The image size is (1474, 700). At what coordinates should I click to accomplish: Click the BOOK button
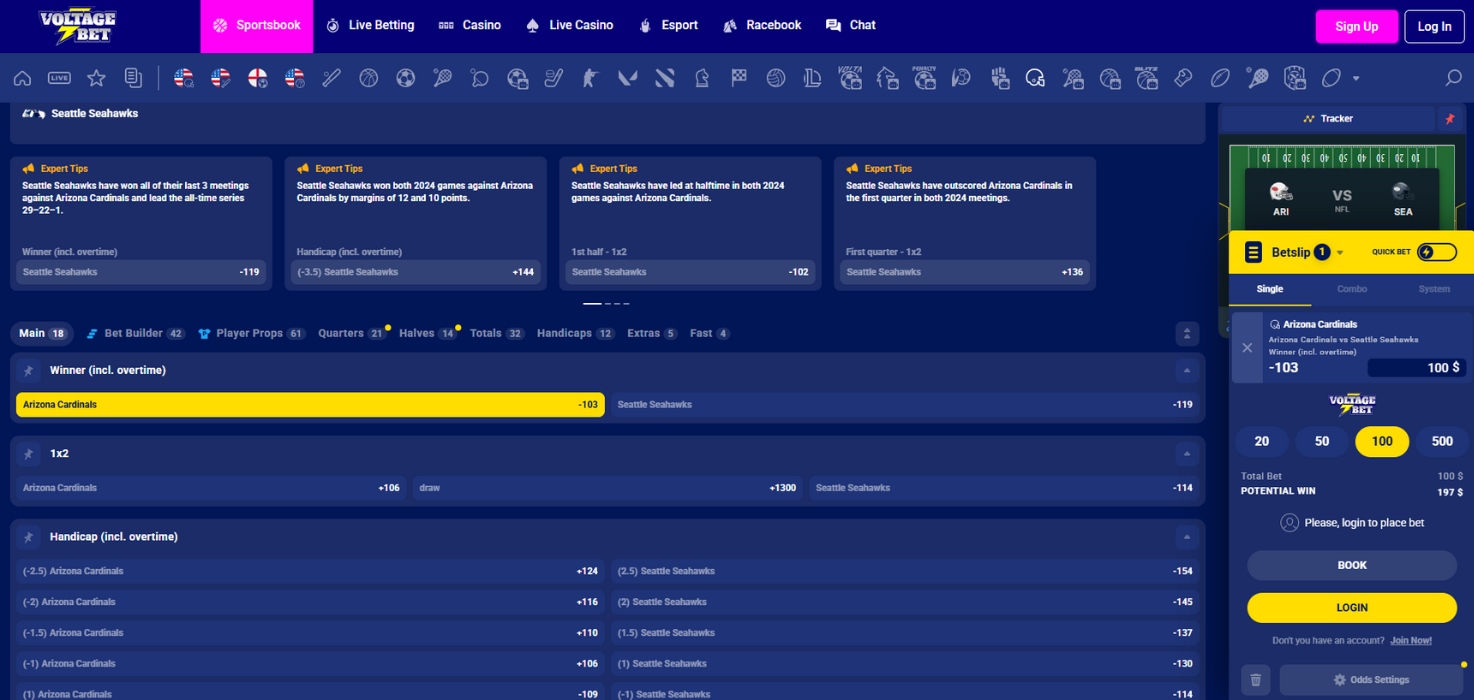[1352, 565]
